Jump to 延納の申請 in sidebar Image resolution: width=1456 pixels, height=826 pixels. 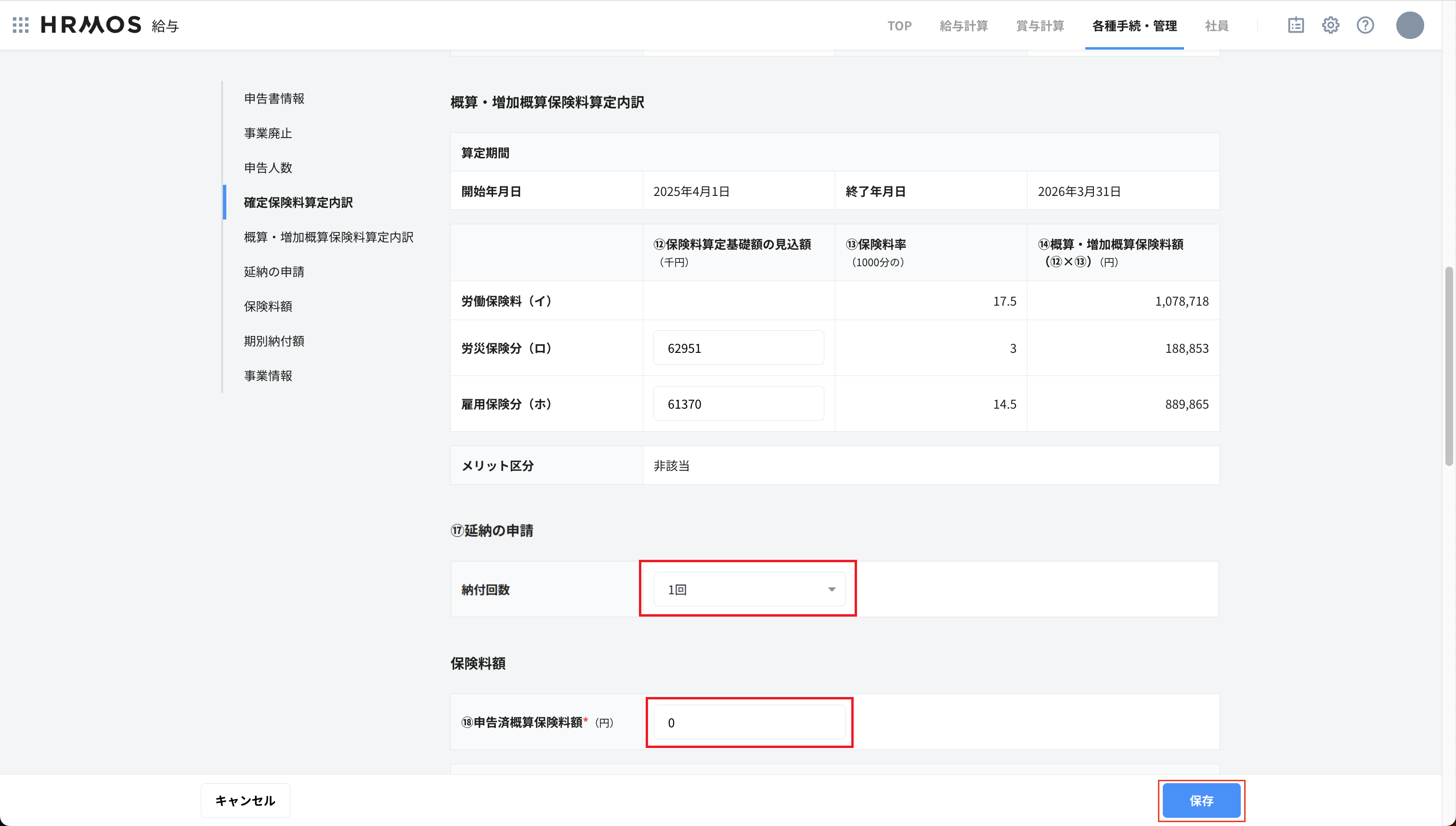pyautogui.click(x=274, y=272)
